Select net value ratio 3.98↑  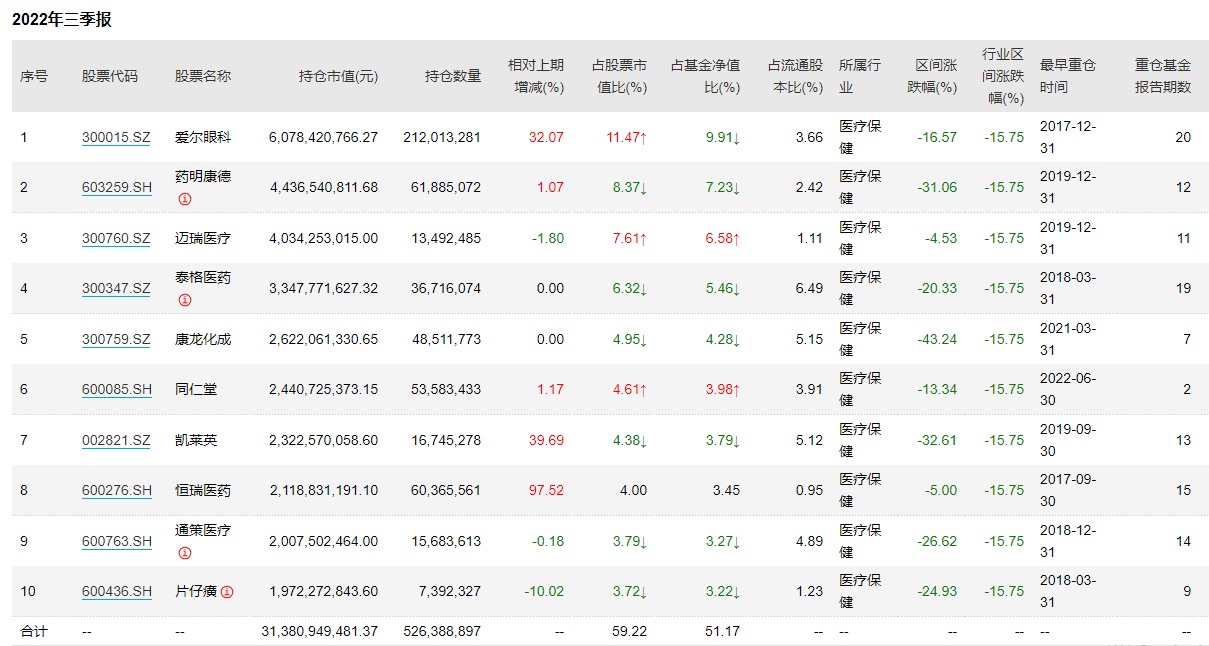[x=722, y=390]
